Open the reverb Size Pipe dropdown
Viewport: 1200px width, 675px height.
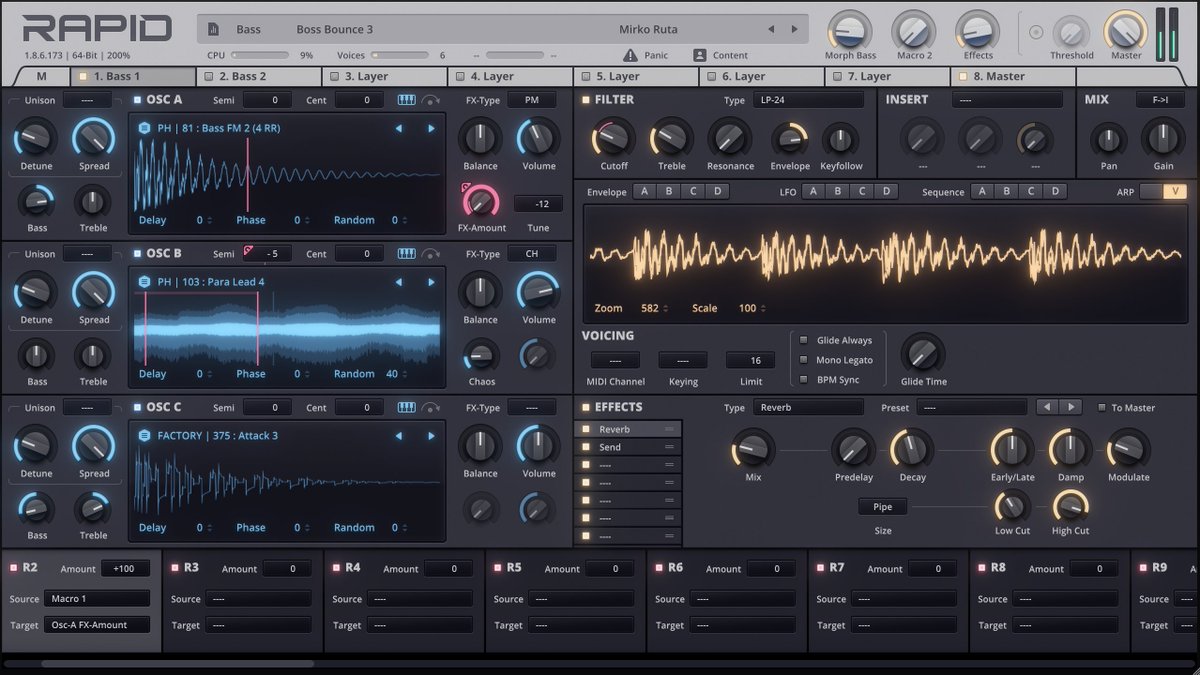click(882, 507)
